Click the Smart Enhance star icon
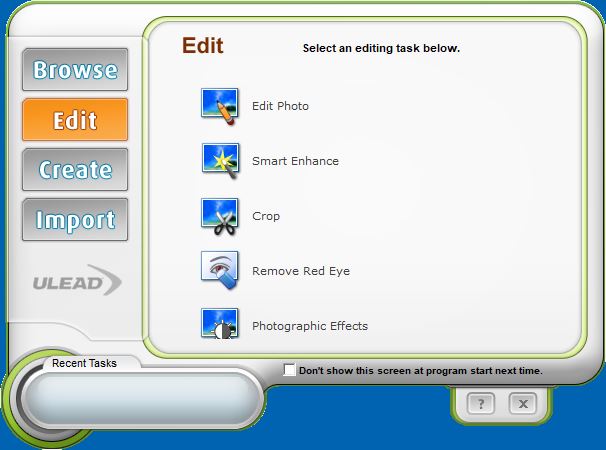The height and width of the screenshot is (450, 606). pyautogui.click(x=220, y=161)
